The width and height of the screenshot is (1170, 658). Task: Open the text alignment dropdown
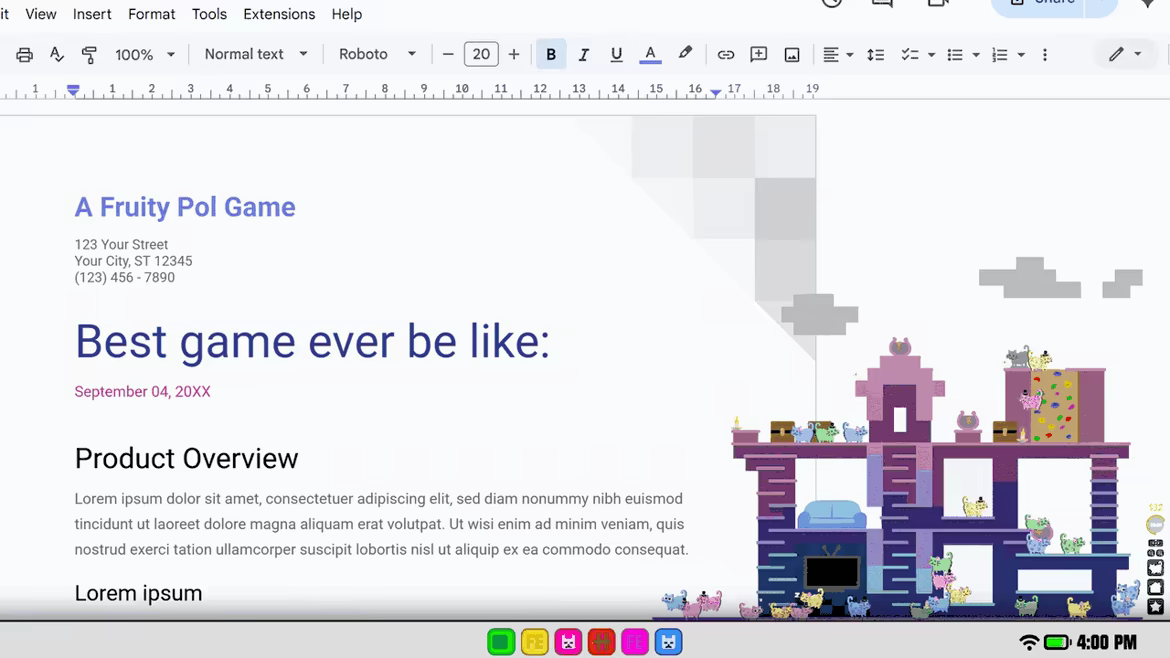(x=837, y=54)
